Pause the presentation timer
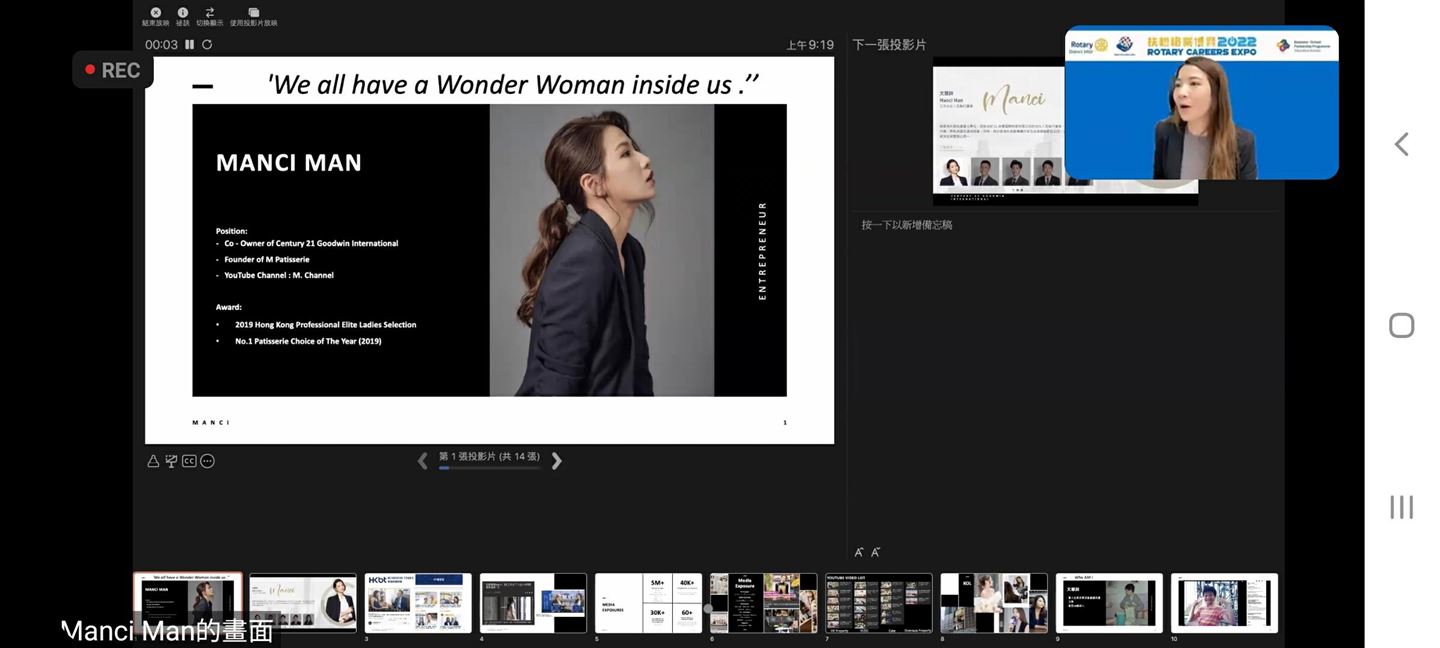1440x648 pixels. 190,45
